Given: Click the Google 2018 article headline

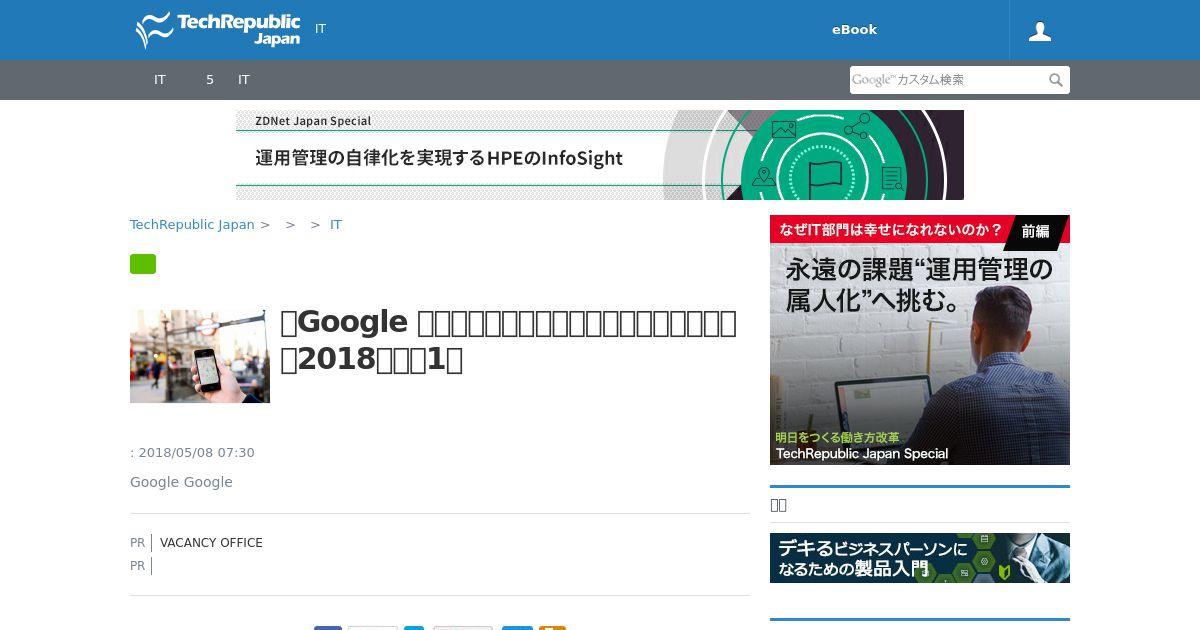Looking at the screenshot, I should coord(509,341).
